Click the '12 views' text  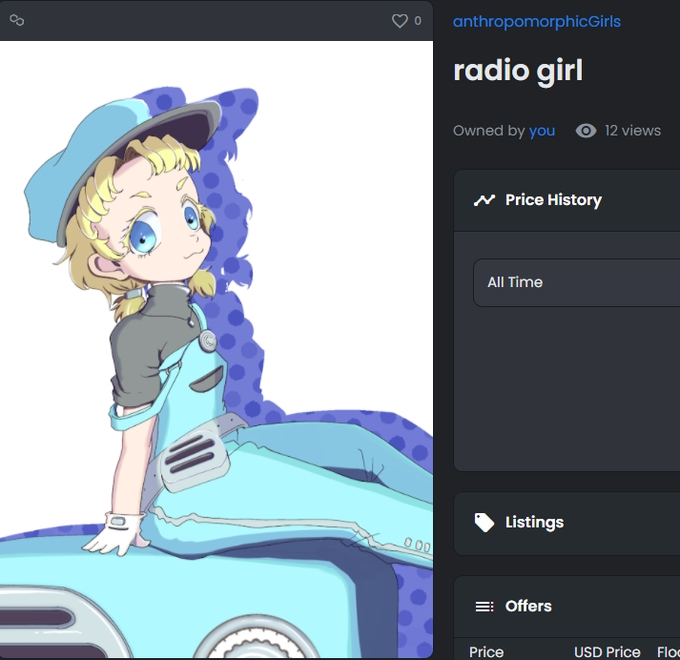tap(632, 131)
